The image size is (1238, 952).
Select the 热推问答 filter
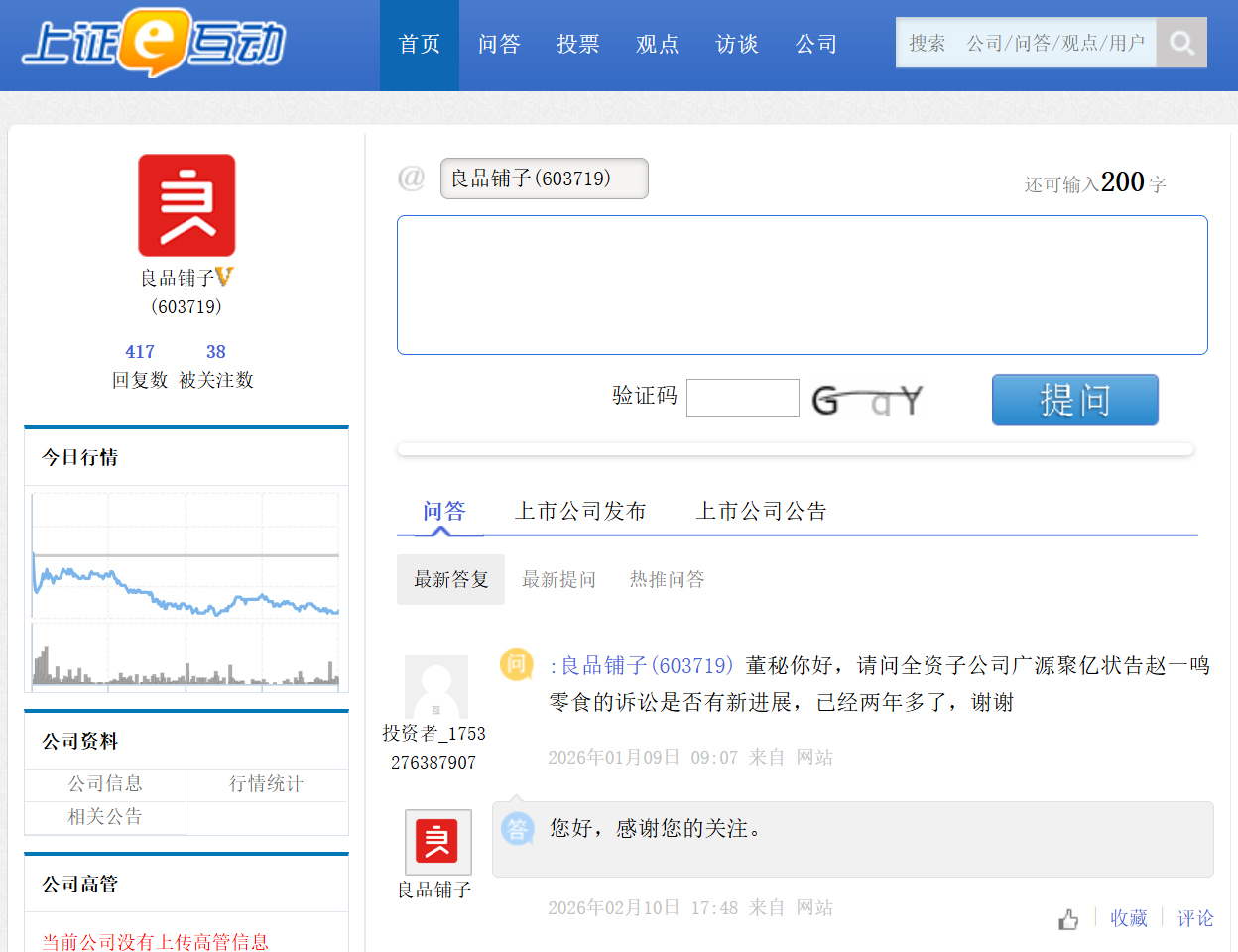667,579
